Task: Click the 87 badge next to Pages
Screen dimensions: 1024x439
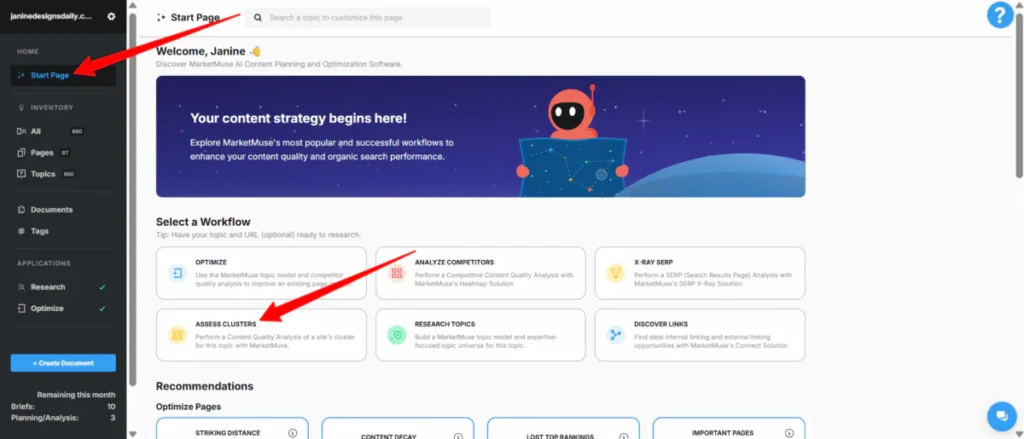Action: tap(65, 152)
